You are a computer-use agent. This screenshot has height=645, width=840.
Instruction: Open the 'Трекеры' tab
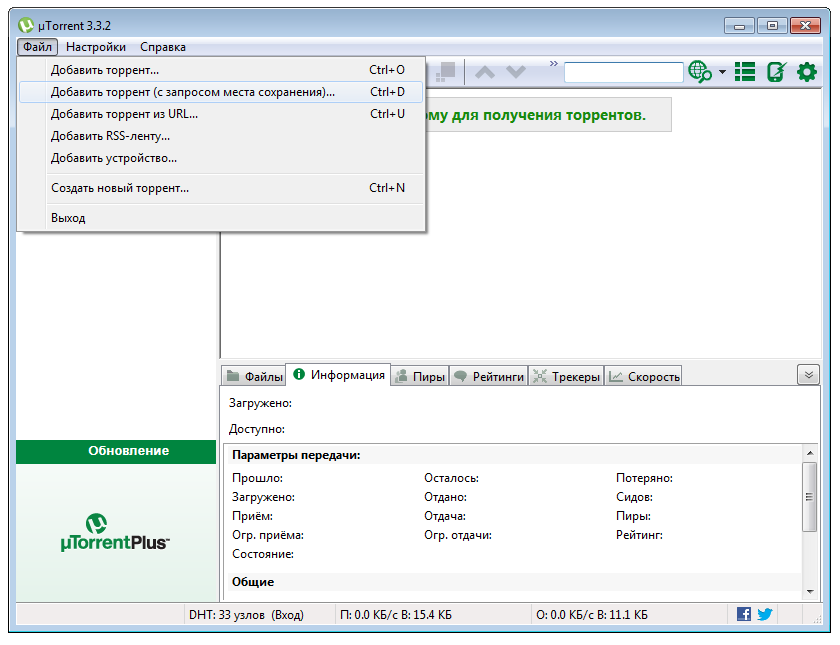[x=566, y=377]
